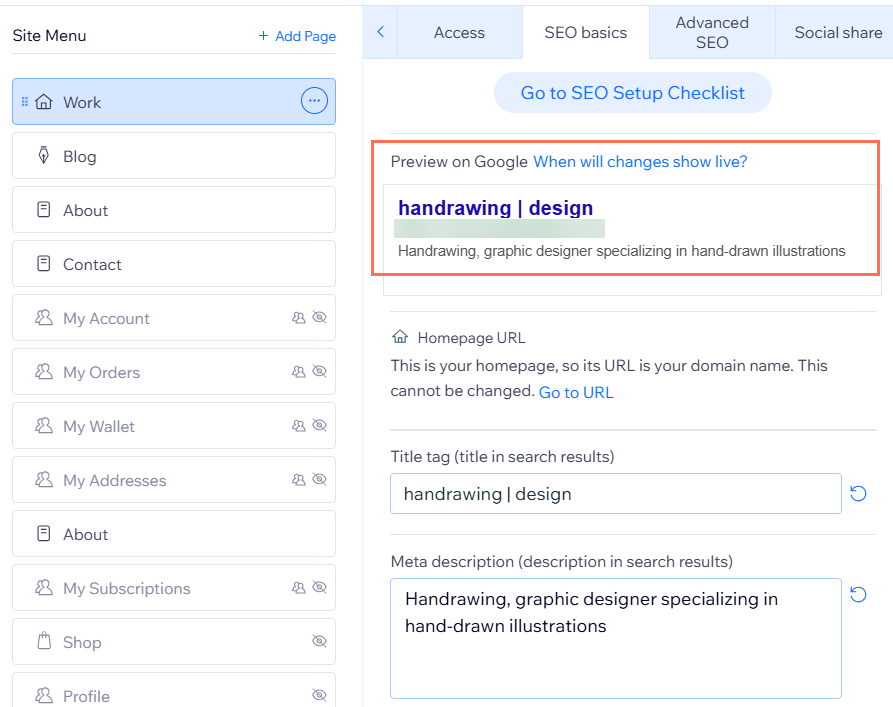Hide the My Orders page with the eye icon

coord(318,371)
